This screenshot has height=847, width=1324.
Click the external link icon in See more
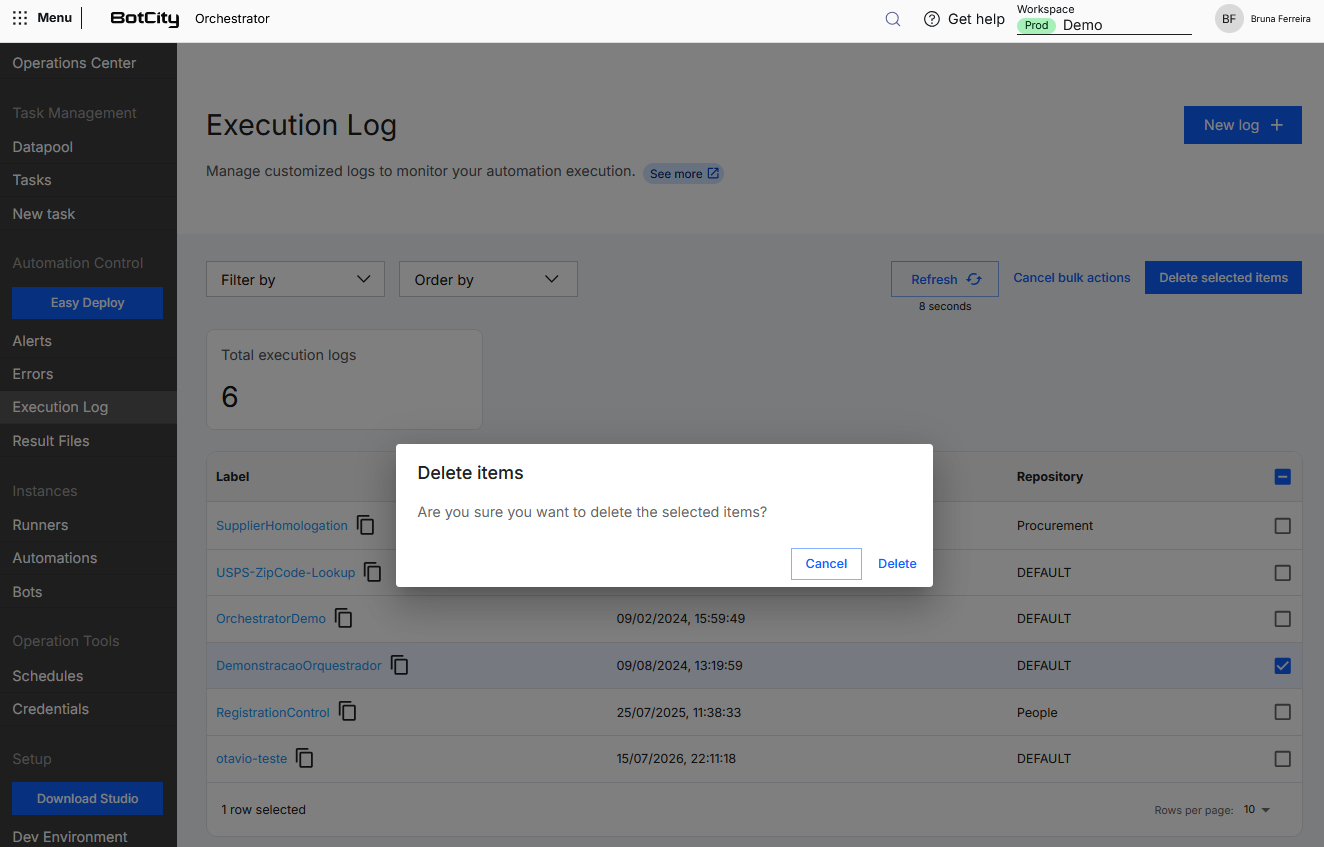(x=713, y=173)
